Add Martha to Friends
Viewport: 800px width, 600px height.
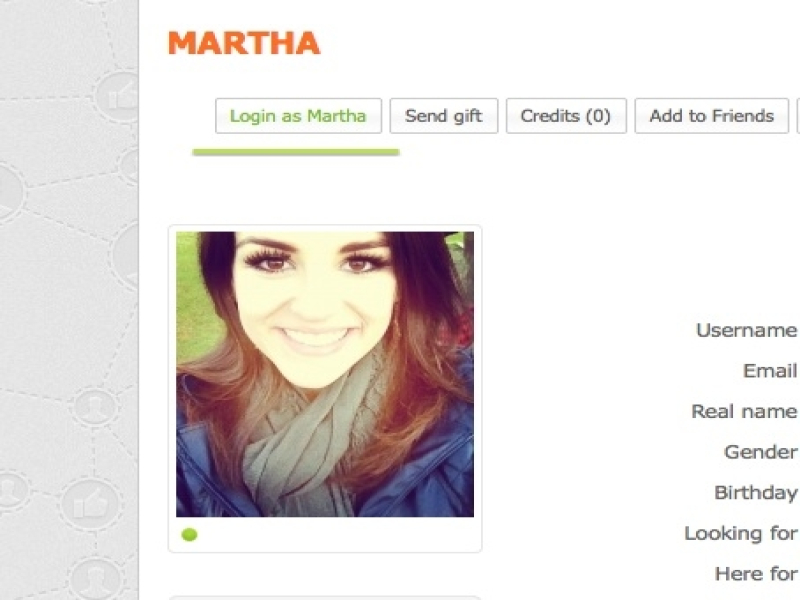tap(712, 116)
